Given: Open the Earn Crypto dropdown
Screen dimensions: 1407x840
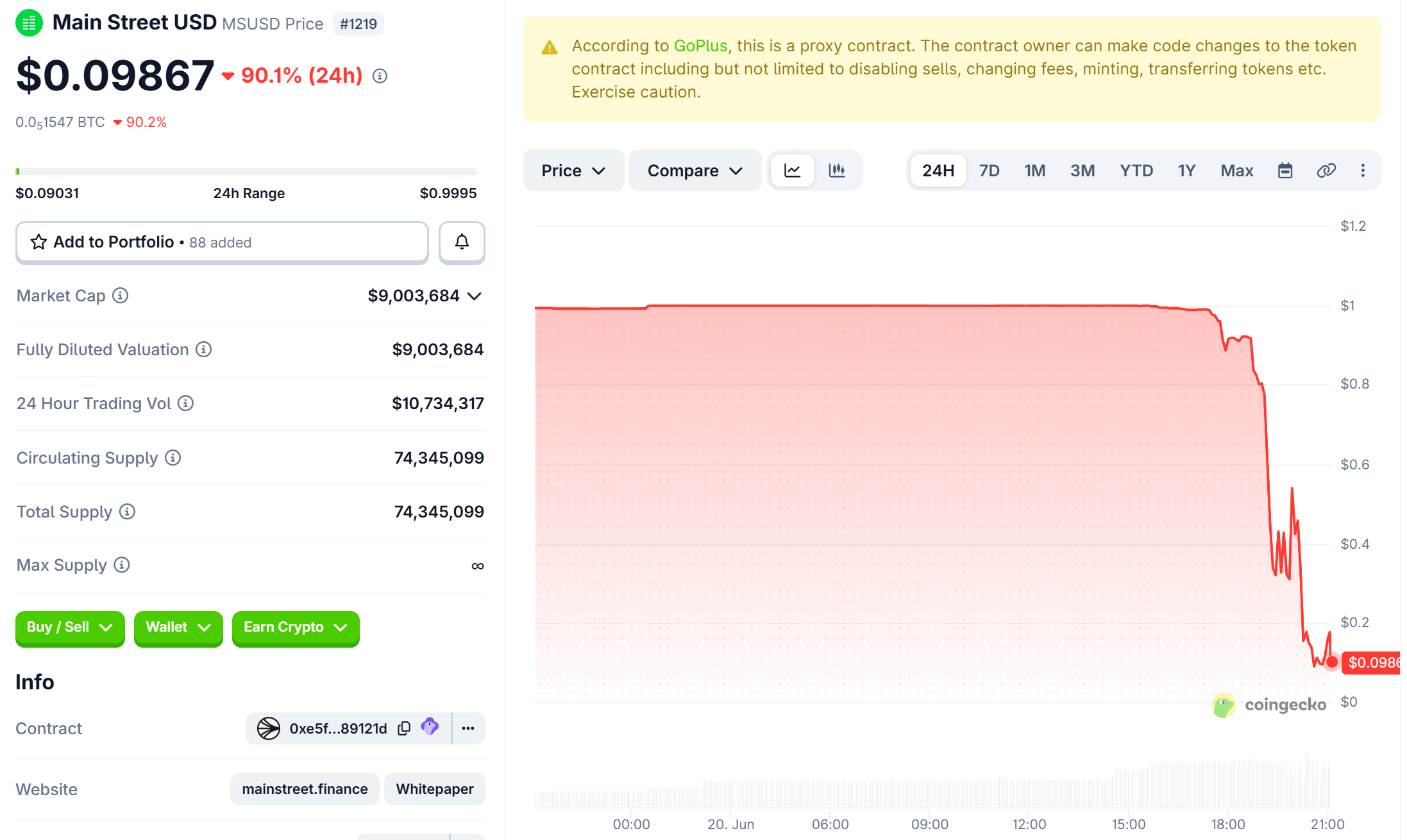Looking at the screenshot, I should pos(296,628).
